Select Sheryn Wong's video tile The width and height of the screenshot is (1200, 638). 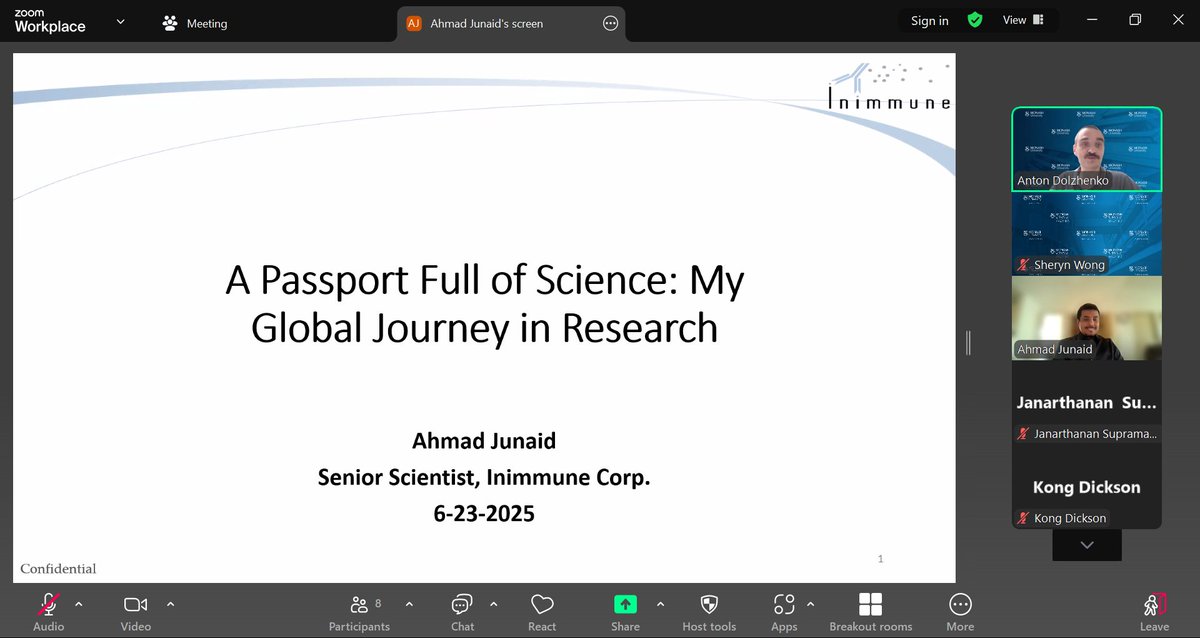1087,234
